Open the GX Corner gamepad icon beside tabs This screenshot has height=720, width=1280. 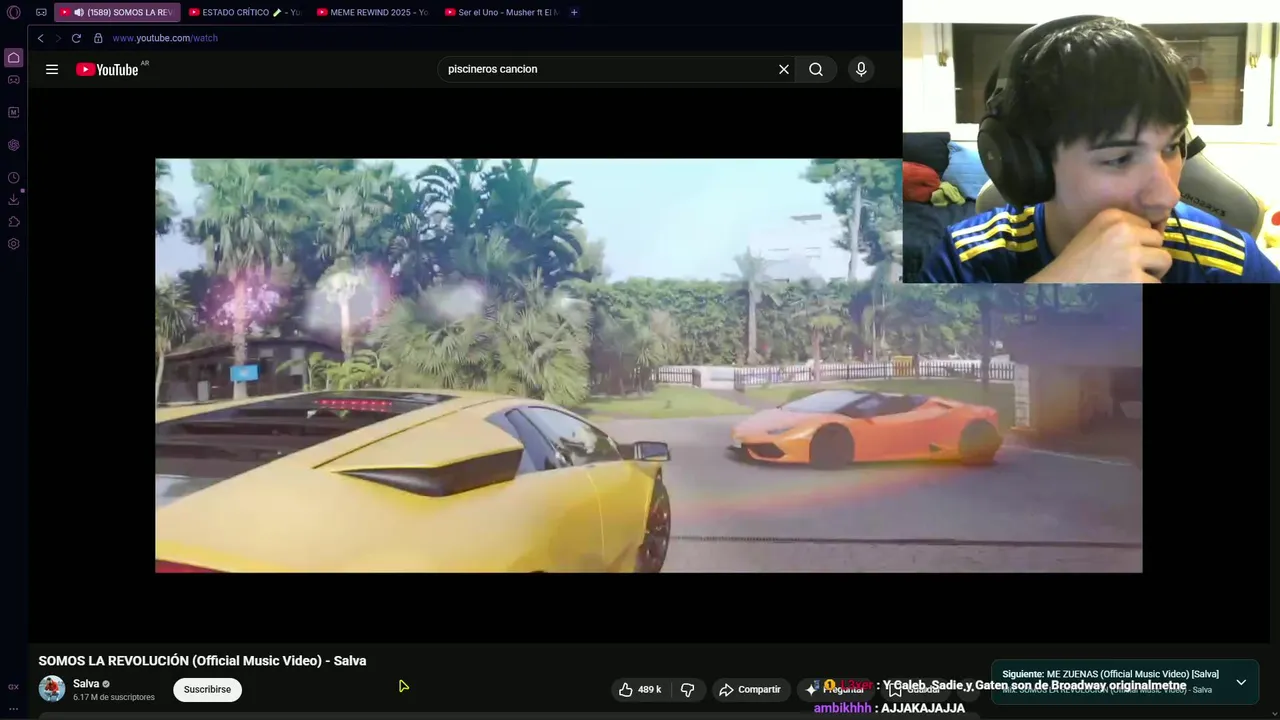pos(41,12)
